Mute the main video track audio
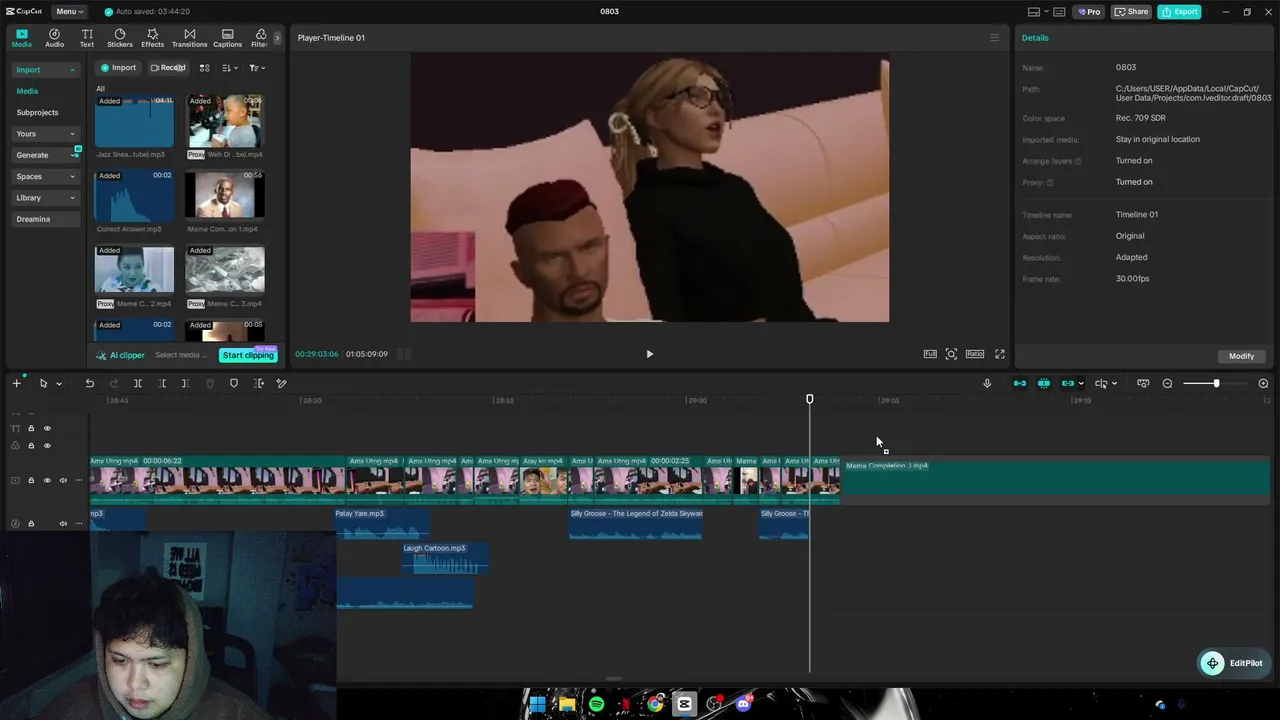This screenshot has height=720, width=1280. (x=63, y=480)
